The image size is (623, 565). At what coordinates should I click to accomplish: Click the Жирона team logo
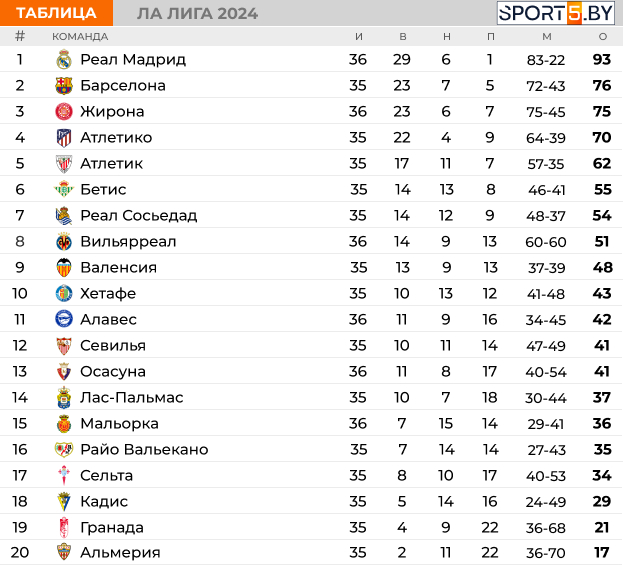pyautogui.click(x=64, y=112)
